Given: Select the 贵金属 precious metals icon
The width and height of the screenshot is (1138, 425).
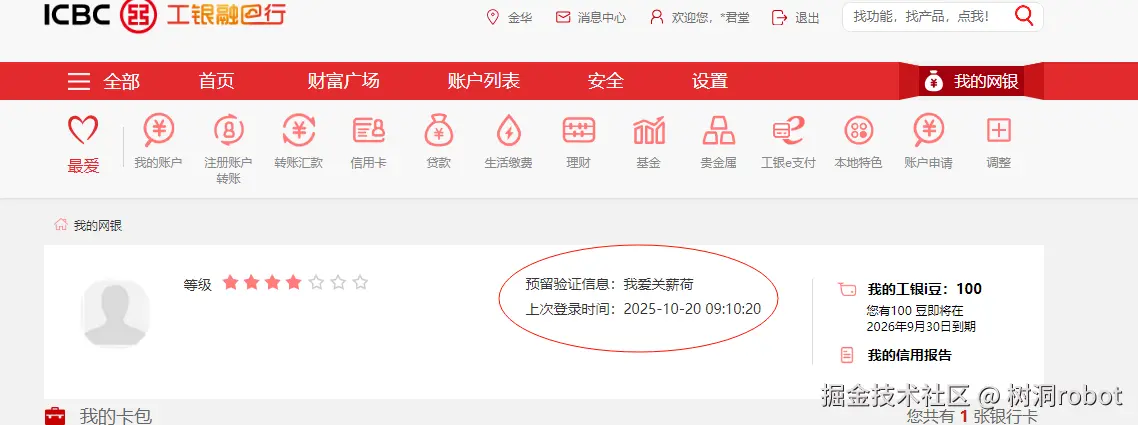Looking at the screenshot, I should point(718,131).
